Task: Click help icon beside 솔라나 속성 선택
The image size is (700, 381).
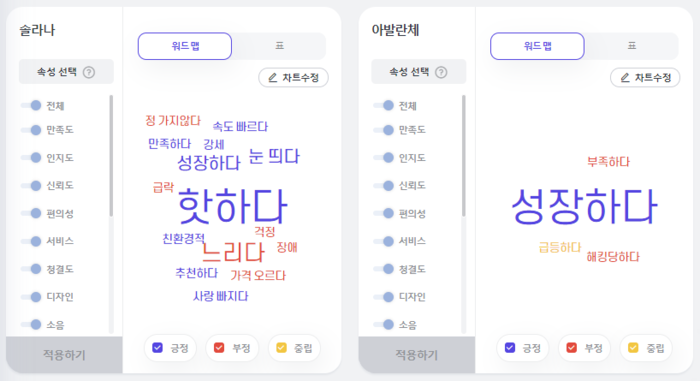Action: pos(89,72)
